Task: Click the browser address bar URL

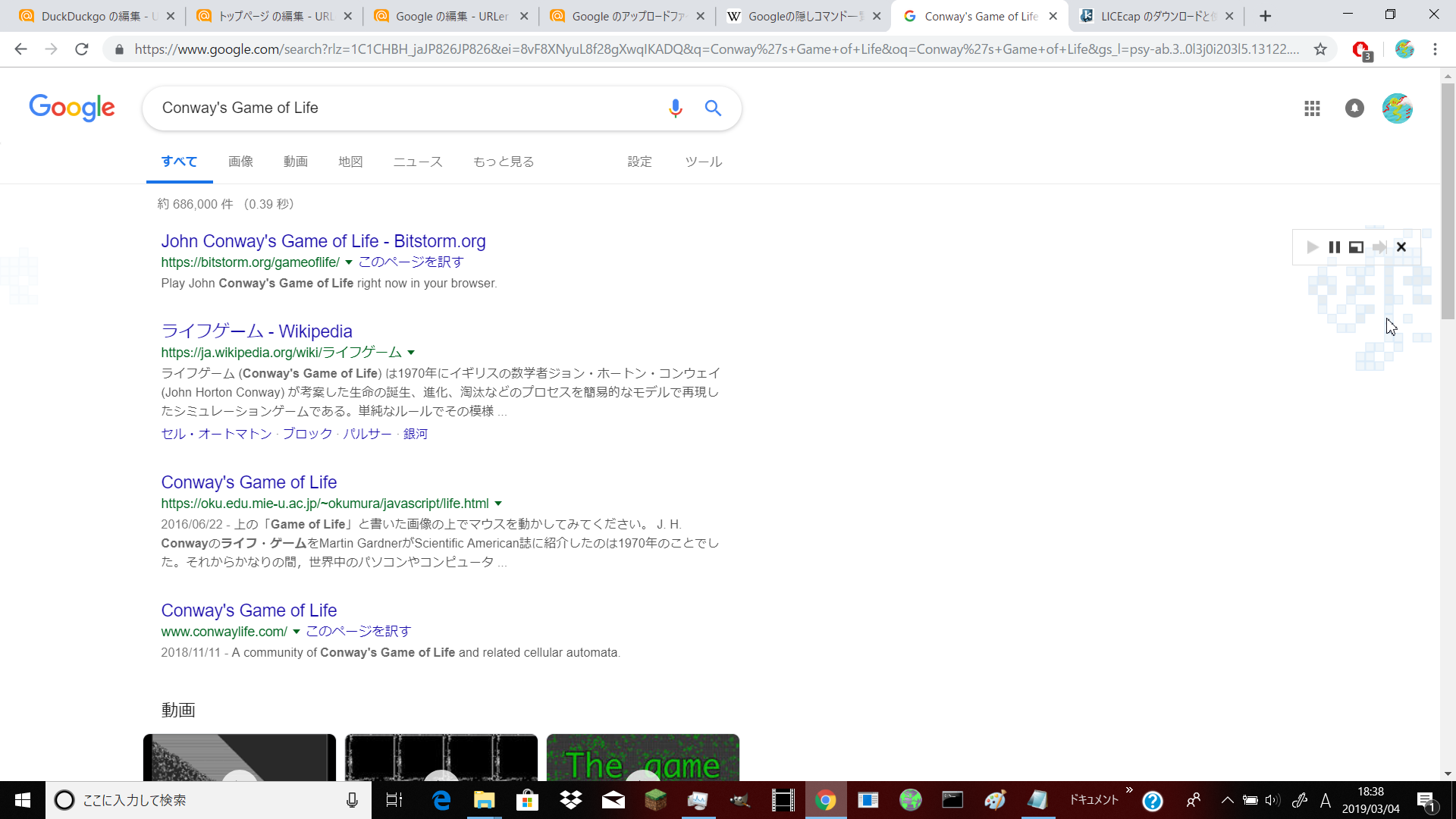Action: click(717, 49)
